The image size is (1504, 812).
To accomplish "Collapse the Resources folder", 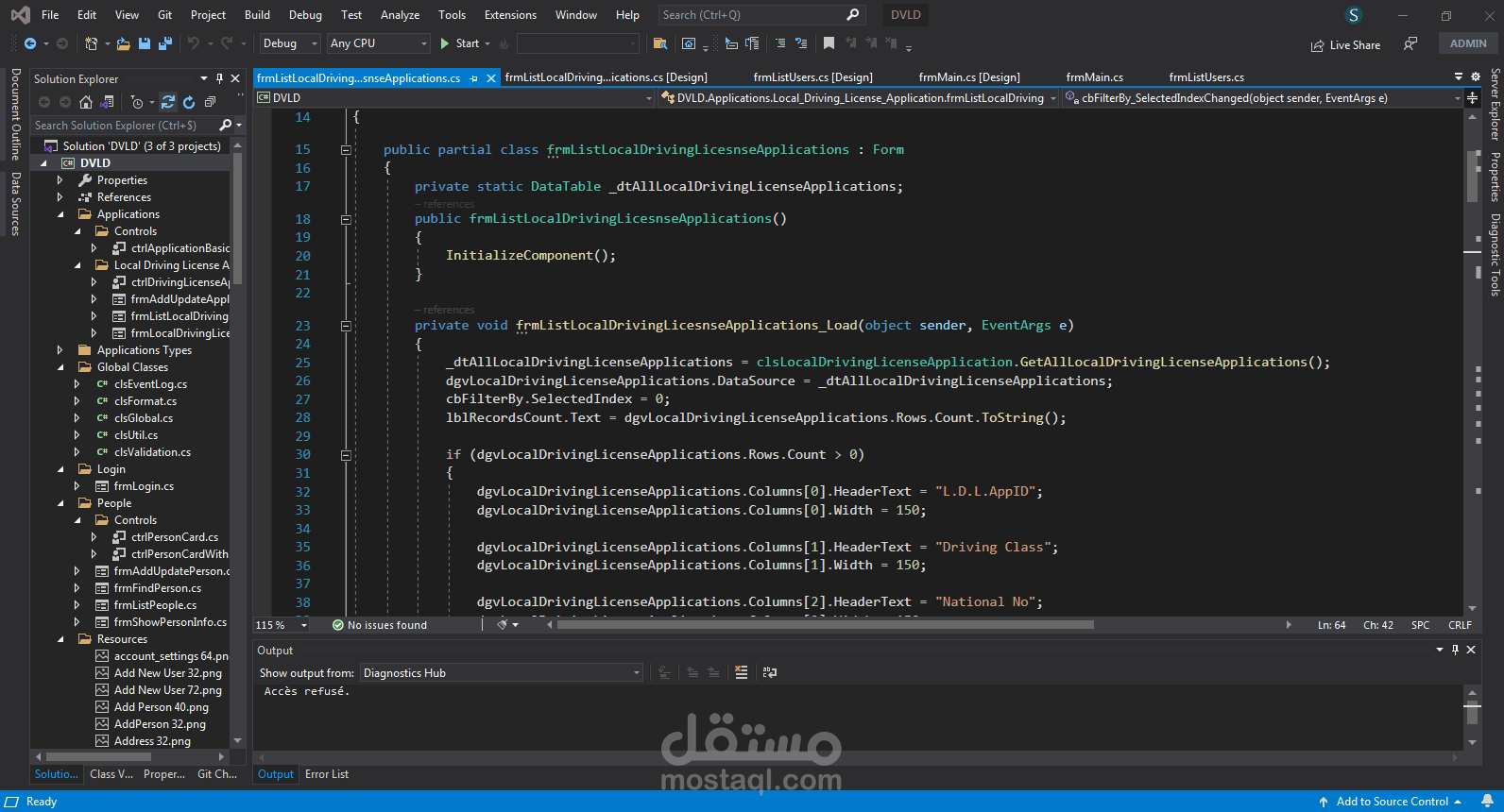I will click(x=60, y=638).
